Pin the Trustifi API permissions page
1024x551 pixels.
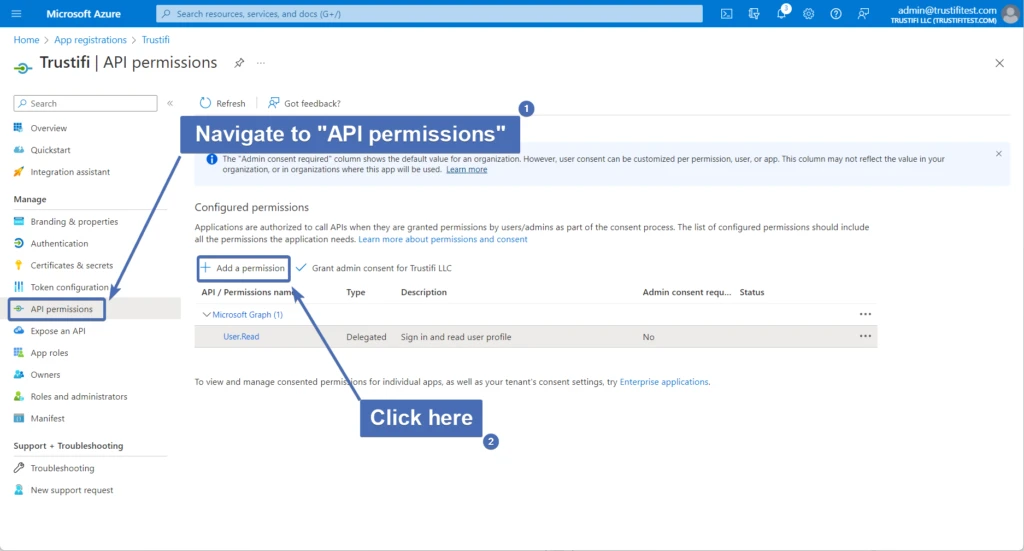(x=239, y=63)
